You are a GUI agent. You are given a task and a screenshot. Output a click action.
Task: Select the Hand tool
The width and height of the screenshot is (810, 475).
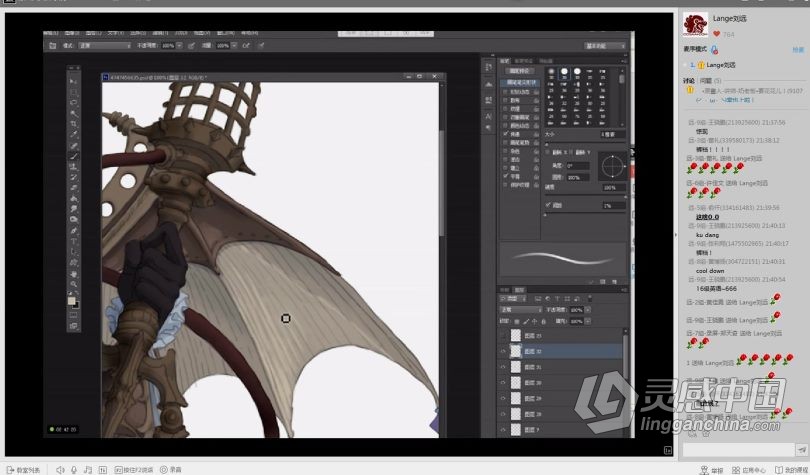[x=73, y=274]
